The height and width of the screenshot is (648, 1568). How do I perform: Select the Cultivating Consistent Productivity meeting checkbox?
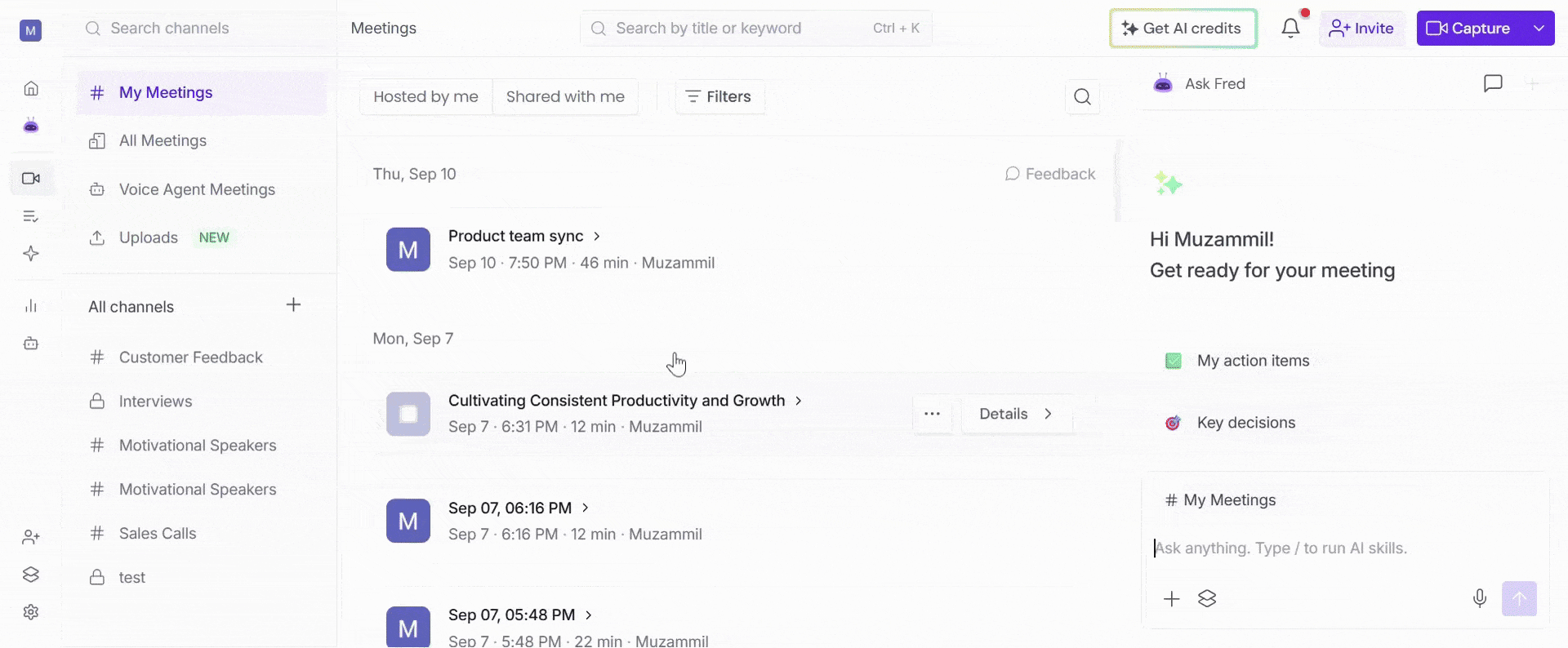pos(408,414)
